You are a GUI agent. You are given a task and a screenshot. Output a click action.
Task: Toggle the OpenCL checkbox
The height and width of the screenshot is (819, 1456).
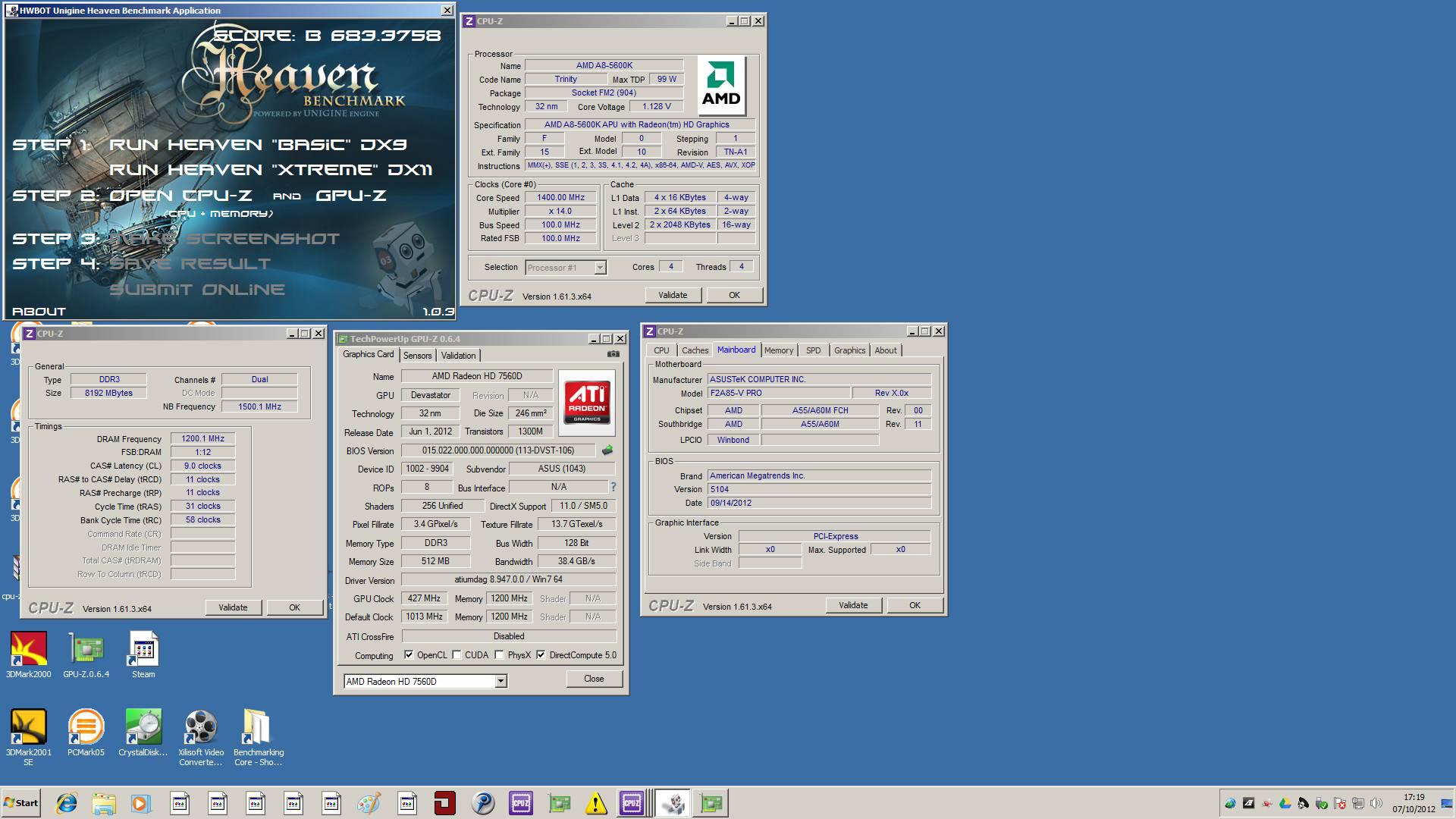409,655
